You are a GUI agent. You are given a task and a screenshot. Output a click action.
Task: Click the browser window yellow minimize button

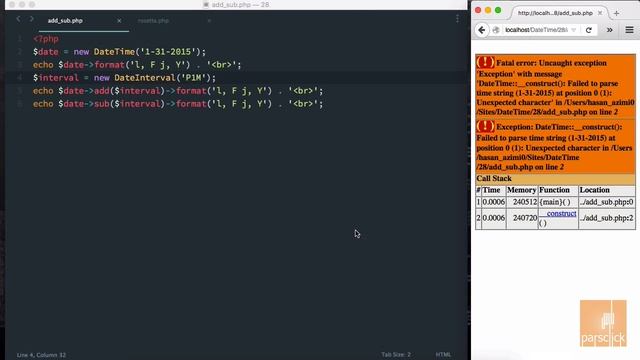point(488,10)
